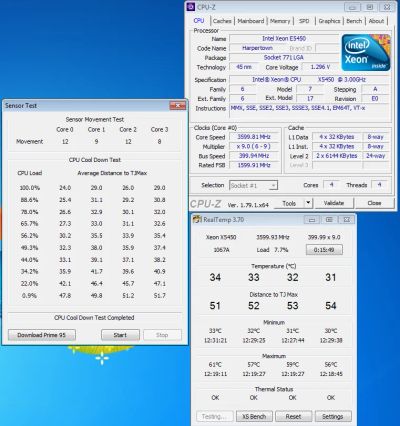
Task: Click the Intel Xeon E5450 name field
Action: pos(284,39)
